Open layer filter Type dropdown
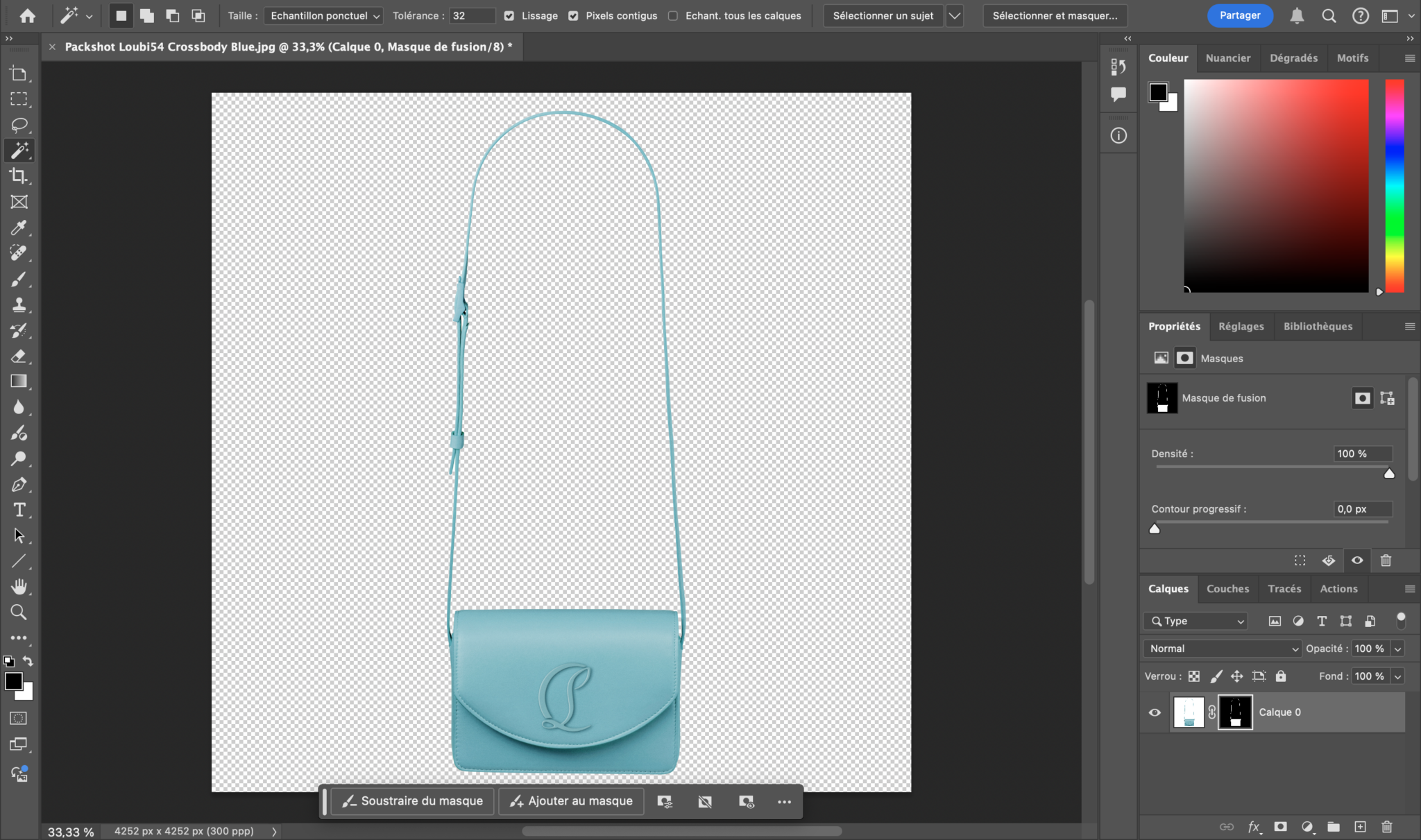This screenshot has height=840, width=1421. (1195, 622)
